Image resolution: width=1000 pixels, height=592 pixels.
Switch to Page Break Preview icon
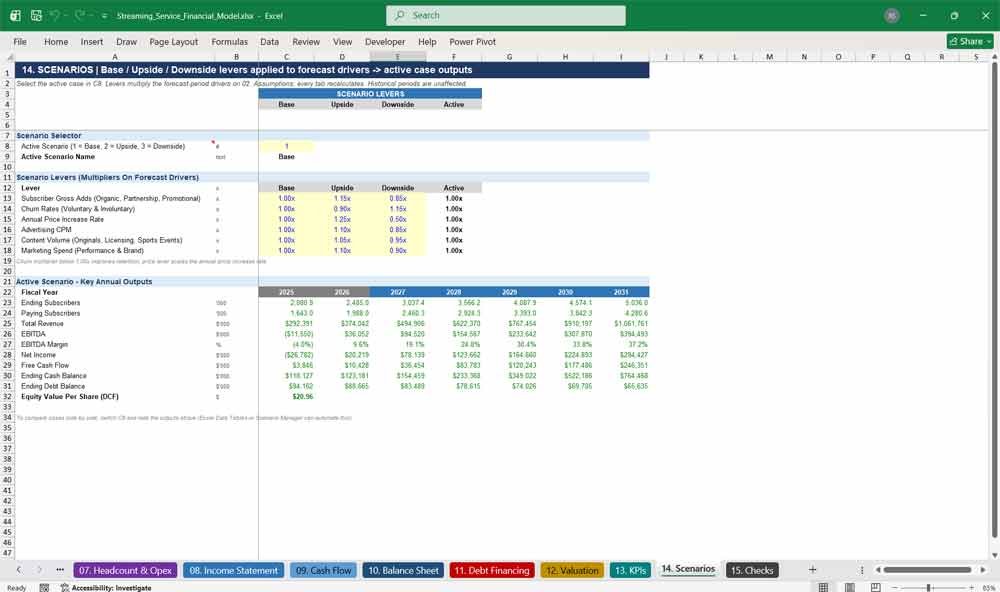876,587
